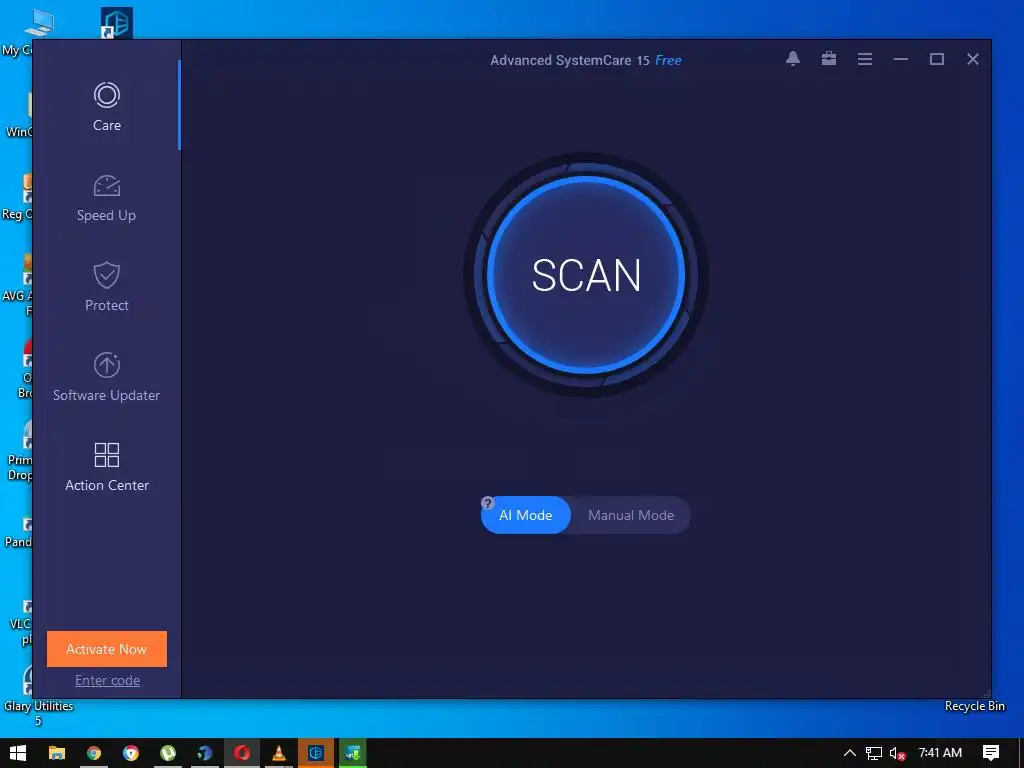The image size is (1024, 768).
Task: Click the orange Activate Now button
Action: pyautogui.click(x=106, y=649)
